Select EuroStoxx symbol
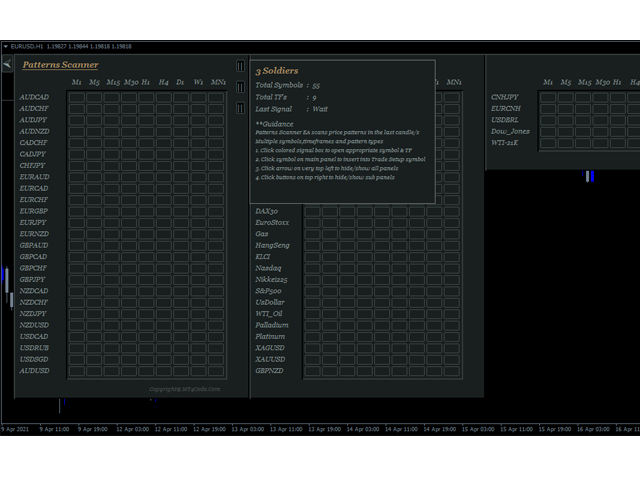Viewport: 640px width, 480px height. click(272, 222)
